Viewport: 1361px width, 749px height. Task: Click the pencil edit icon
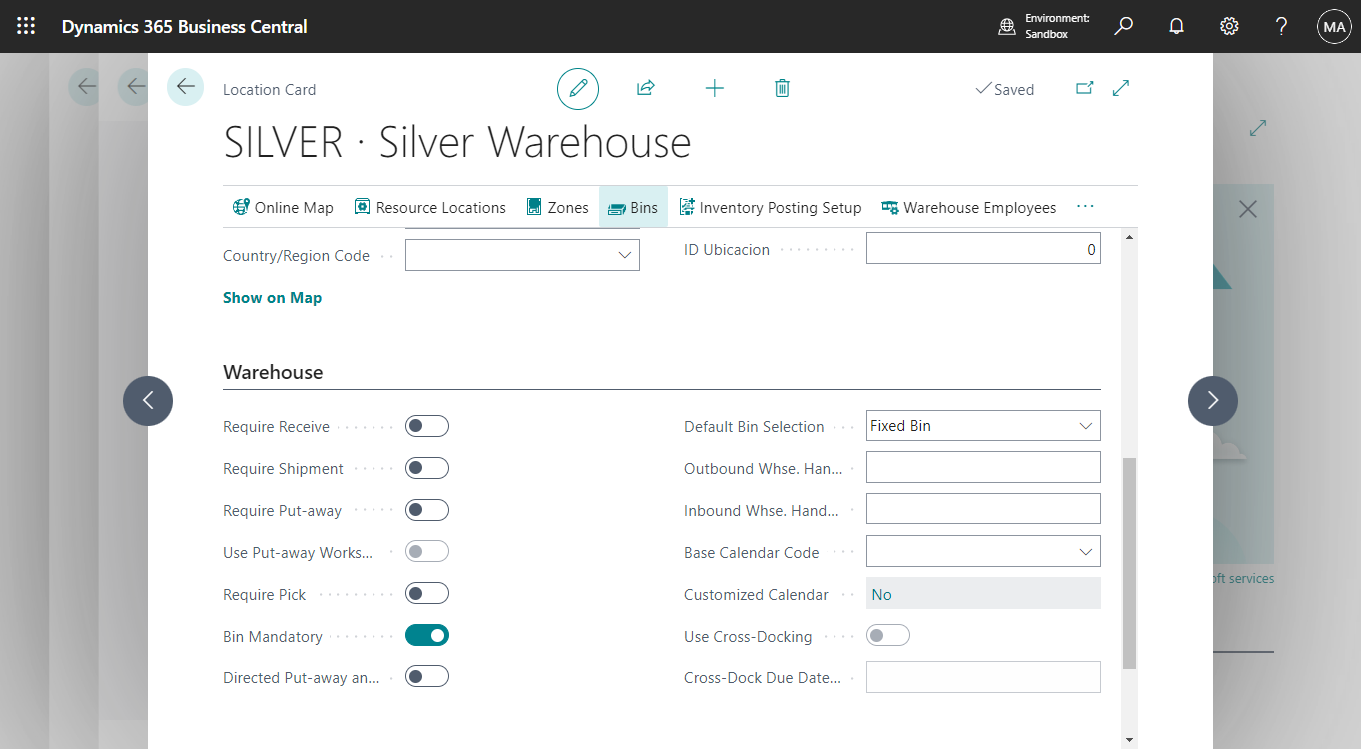(577, 89)
